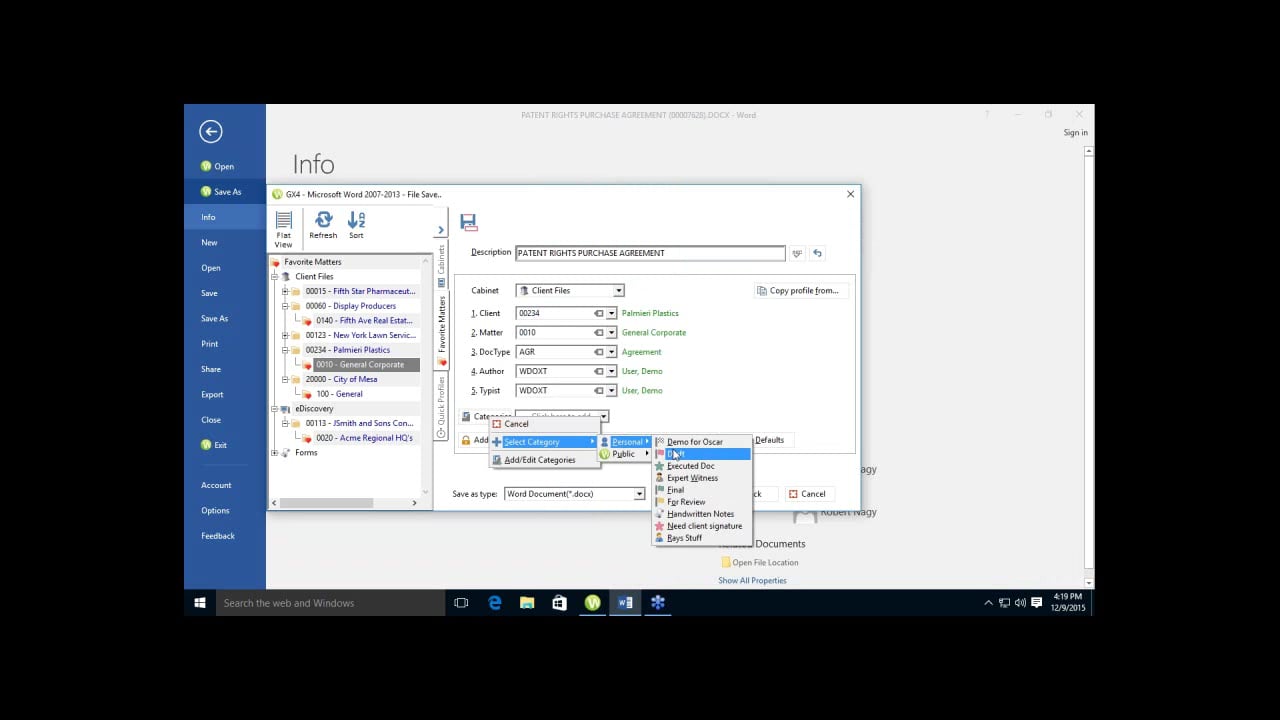Click the spell-check icon next to Description

[x=797, y=254]
